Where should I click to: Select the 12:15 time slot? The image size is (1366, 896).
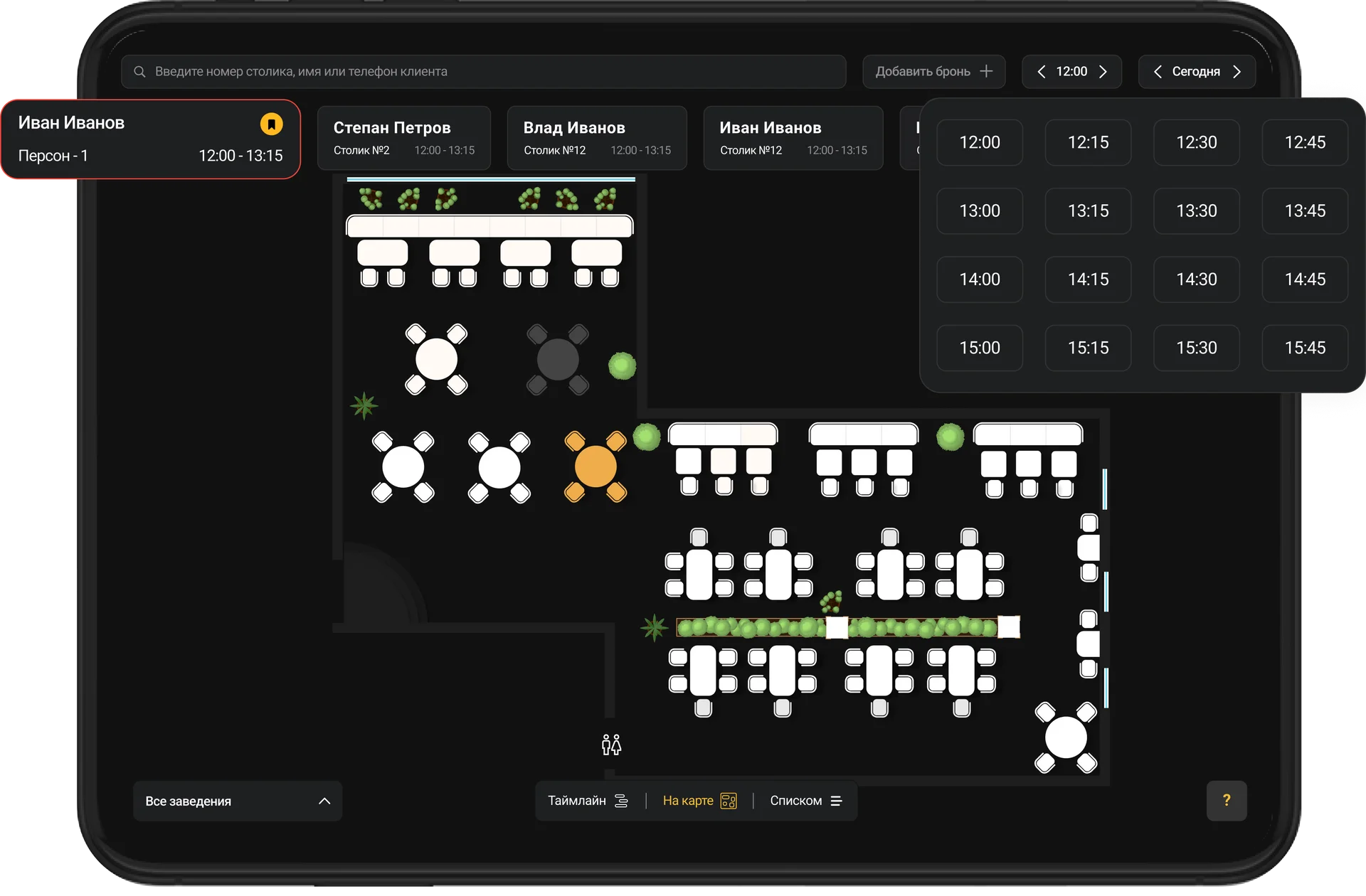(x=1088, y=142)
